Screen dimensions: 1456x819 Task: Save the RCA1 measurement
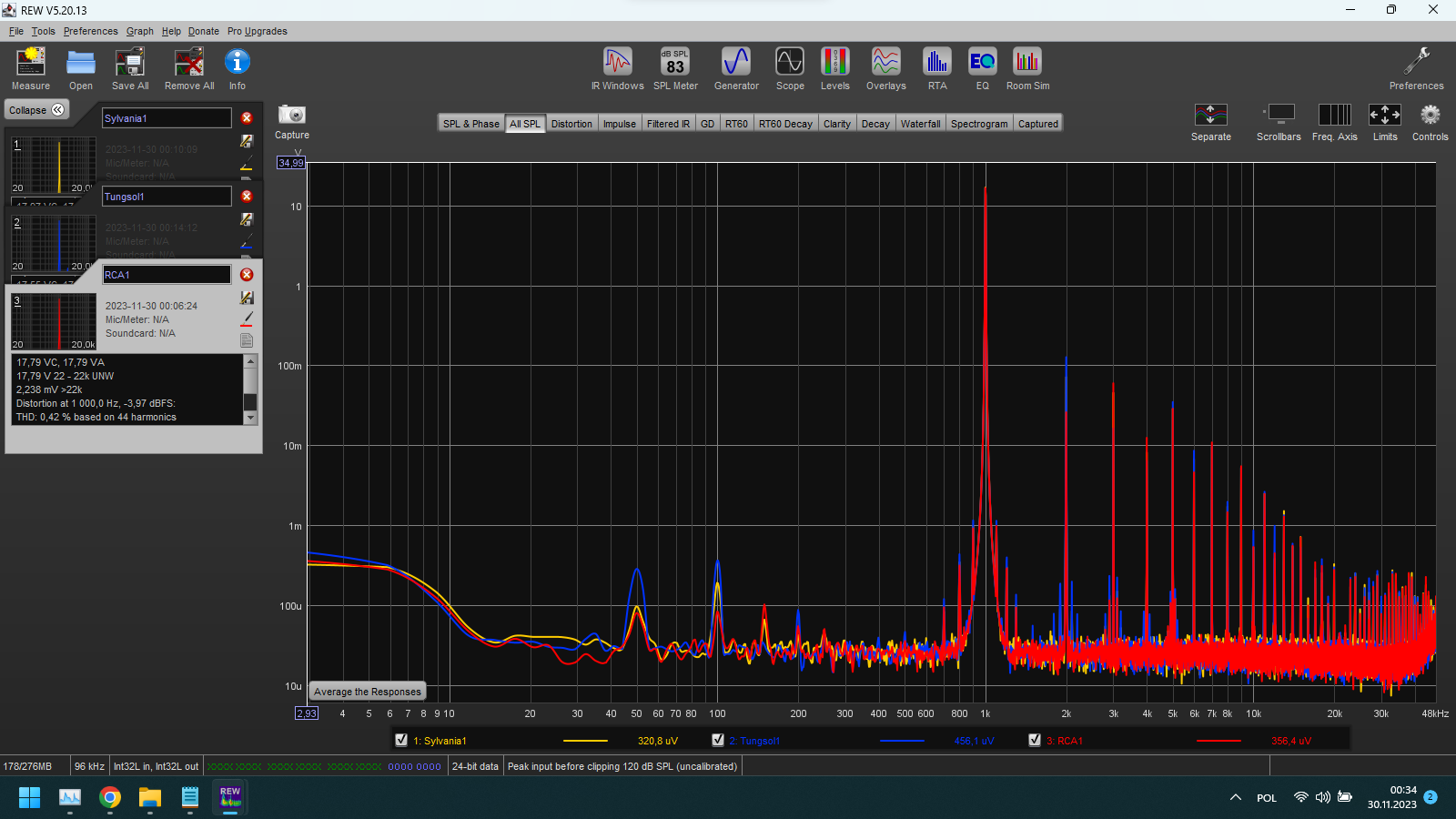click(247, 298)
